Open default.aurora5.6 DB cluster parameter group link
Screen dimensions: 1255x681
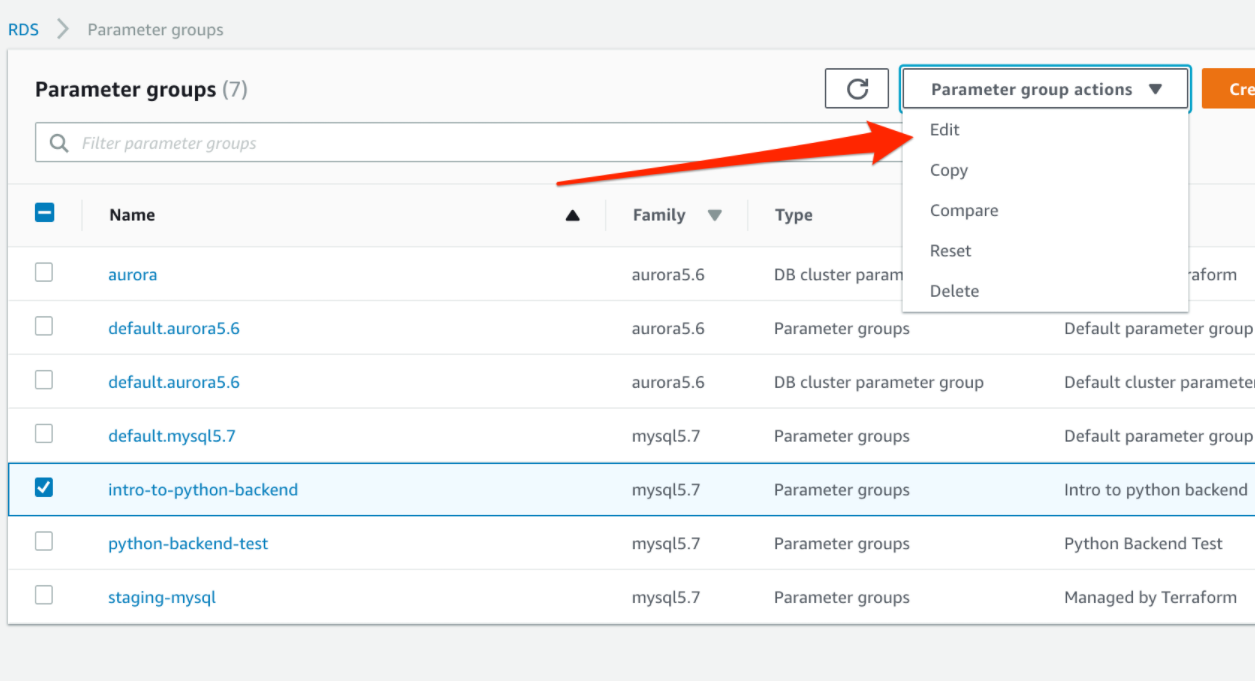pos(174,382)
